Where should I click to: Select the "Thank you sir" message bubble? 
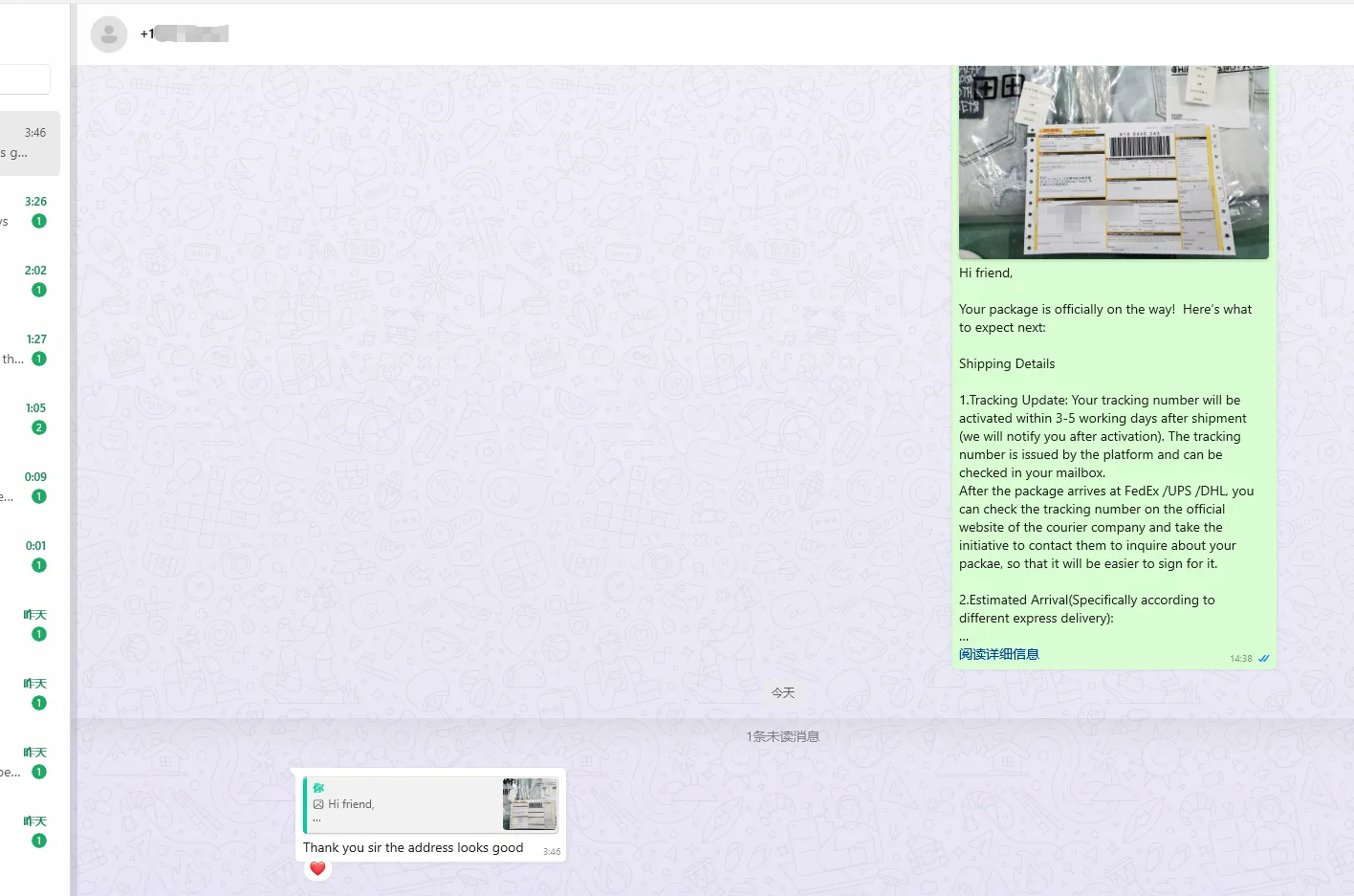tap(413, 848)
